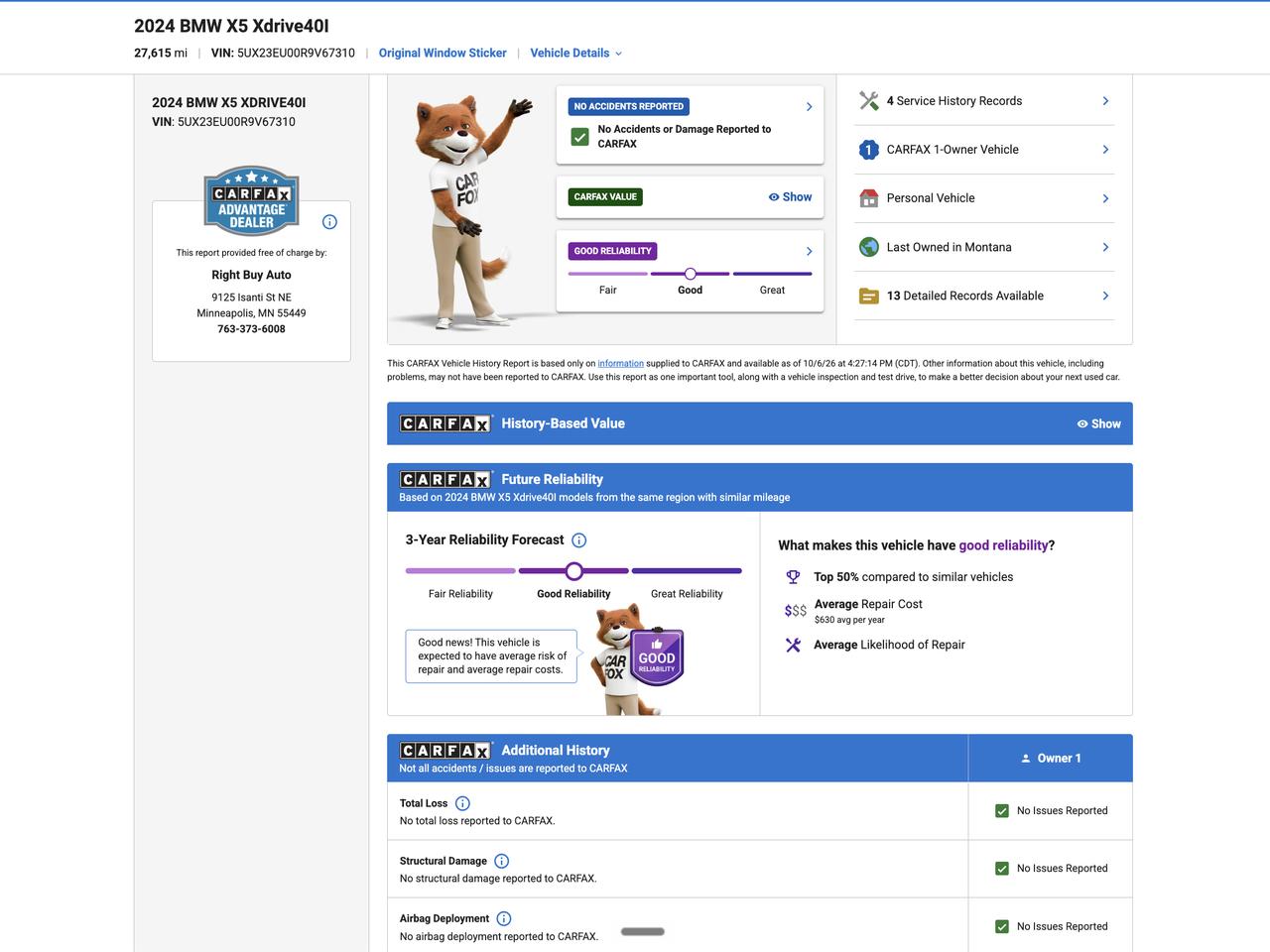Show the History-Based Value section
1270x952 pixels.
coord(1099,423)
